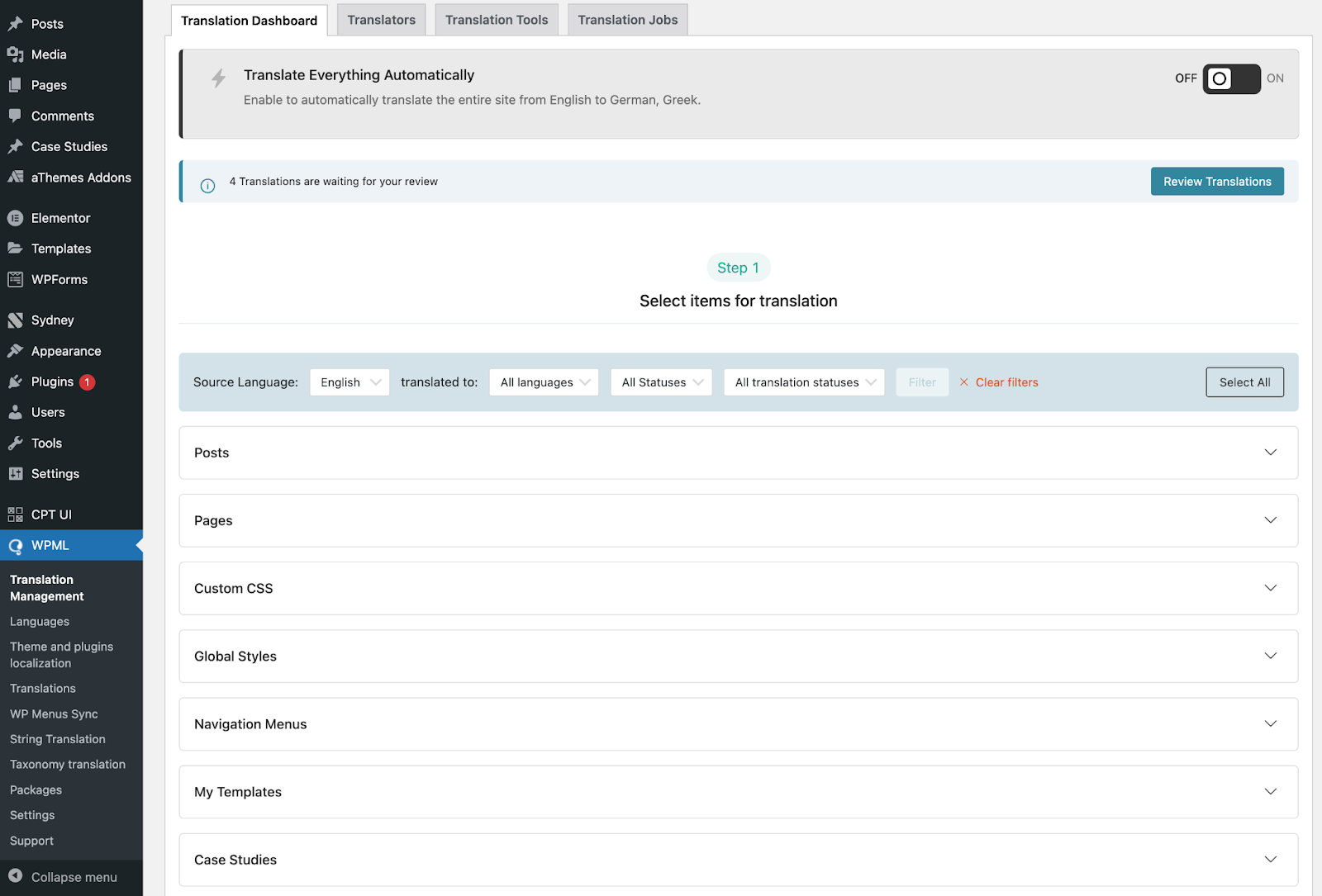
Task: Open Languages submenu item
Action: [x=40, y=621]
